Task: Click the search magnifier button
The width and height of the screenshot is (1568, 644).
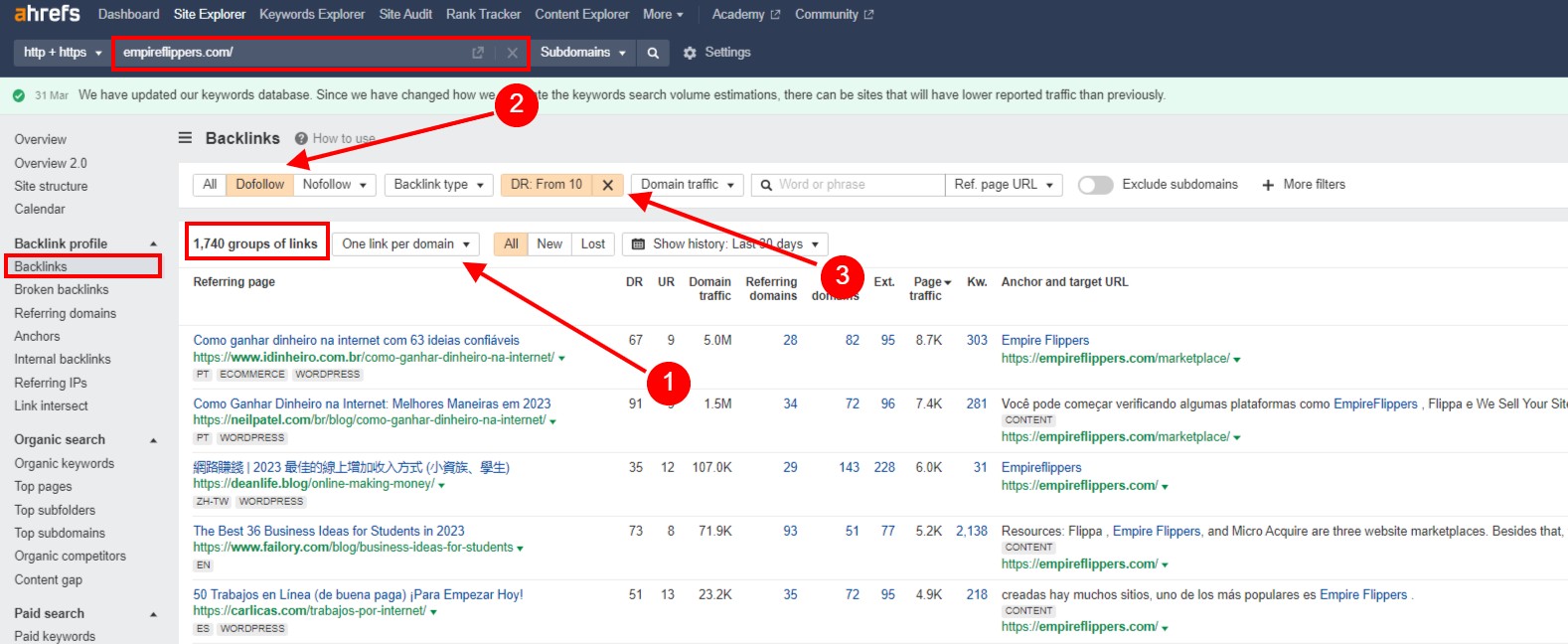Action: (x=653, y=53)
